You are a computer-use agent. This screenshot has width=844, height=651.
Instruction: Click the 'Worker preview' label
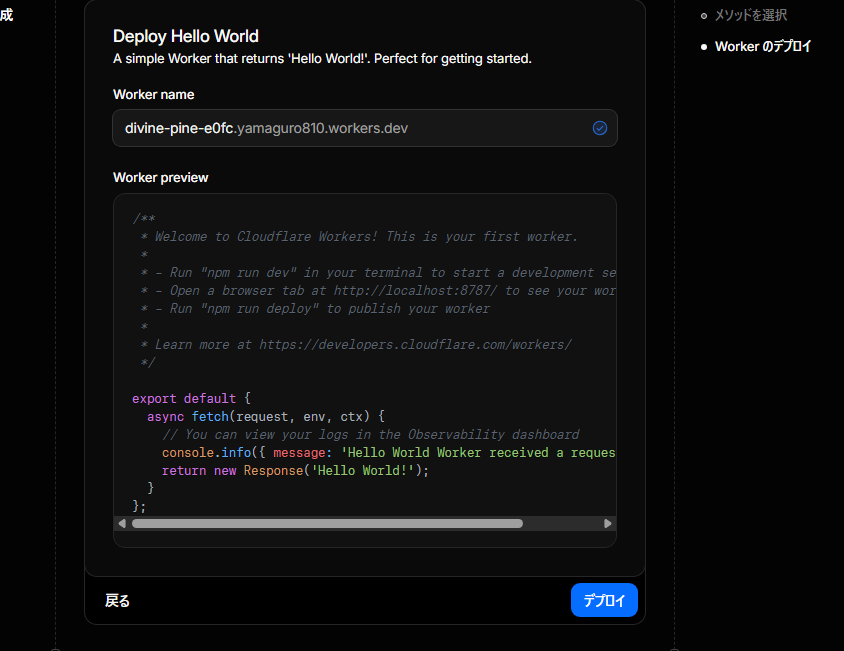[160, 178]
